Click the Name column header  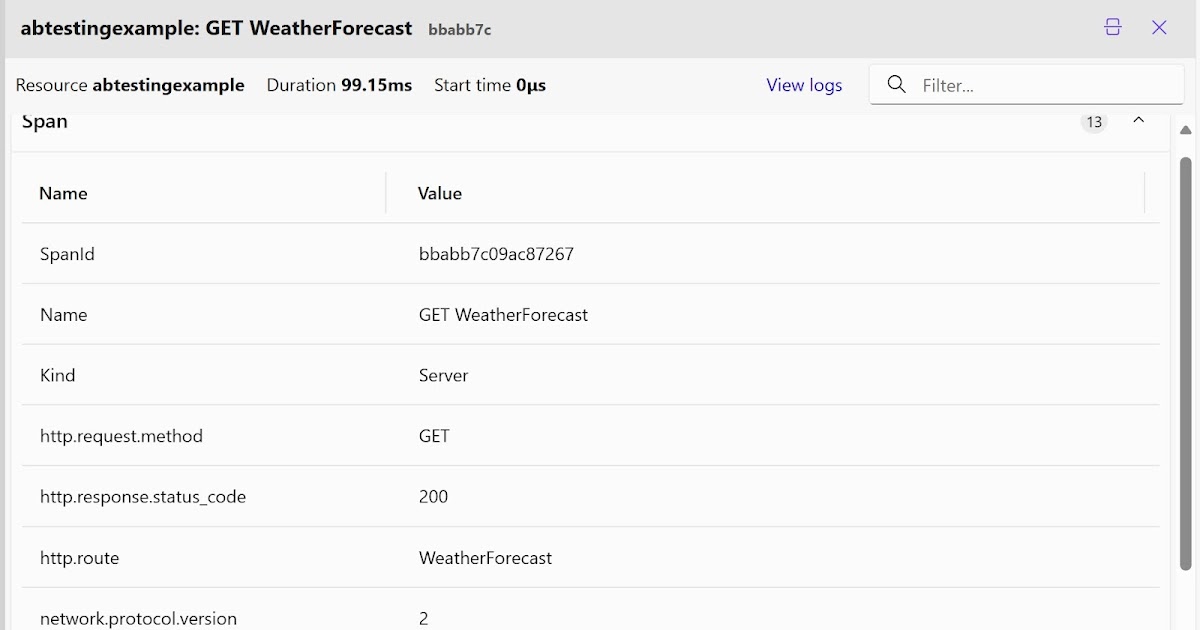point(63,193)
